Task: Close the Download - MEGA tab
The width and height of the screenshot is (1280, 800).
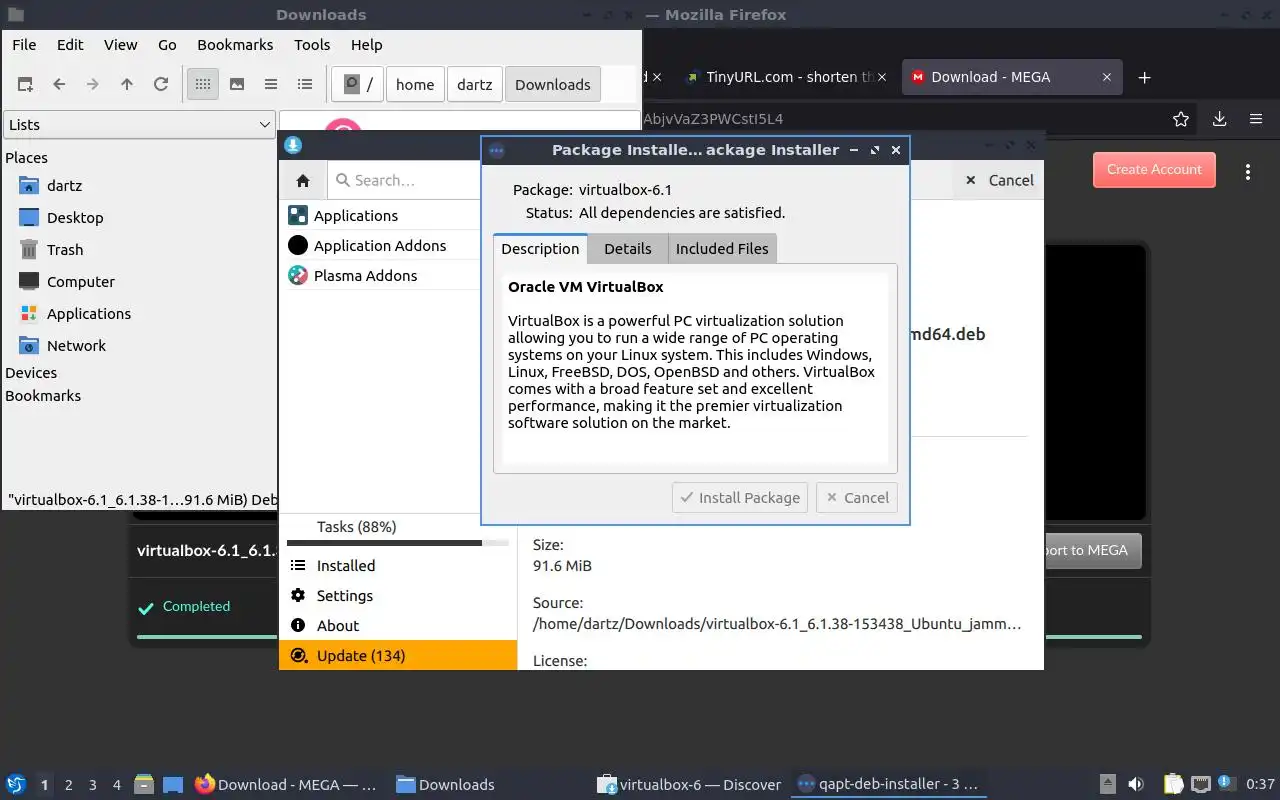Action: tap(1107, 77)
